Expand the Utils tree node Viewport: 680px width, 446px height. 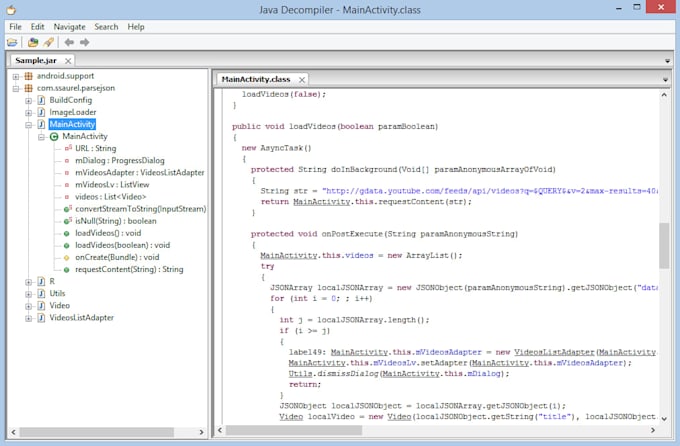29,294
